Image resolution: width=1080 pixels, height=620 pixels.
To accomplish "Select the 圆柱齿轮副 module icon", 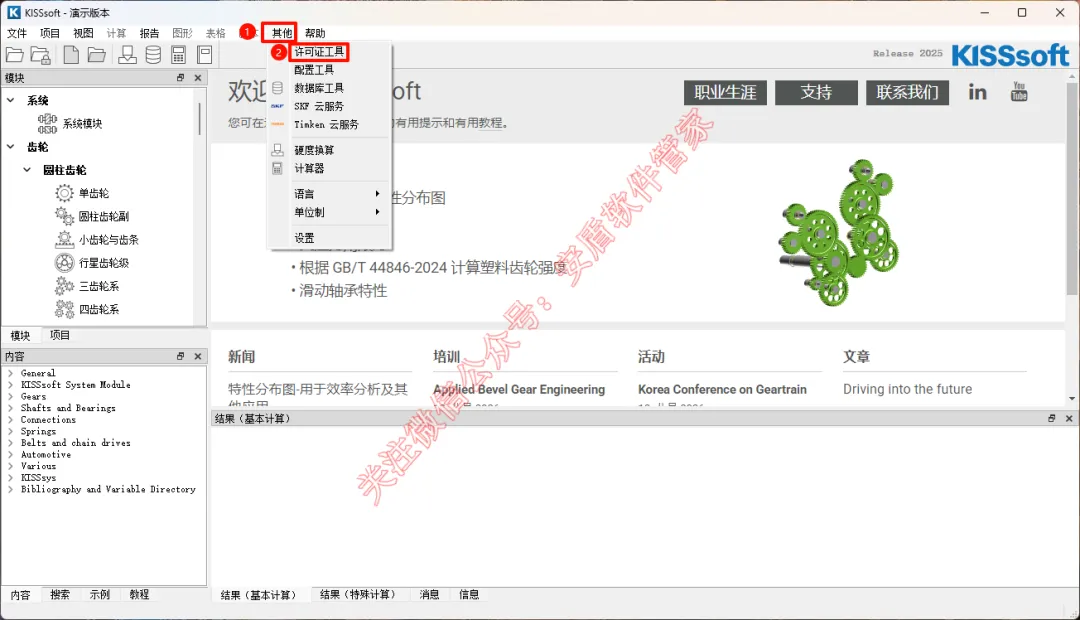I will pos(64,216).
